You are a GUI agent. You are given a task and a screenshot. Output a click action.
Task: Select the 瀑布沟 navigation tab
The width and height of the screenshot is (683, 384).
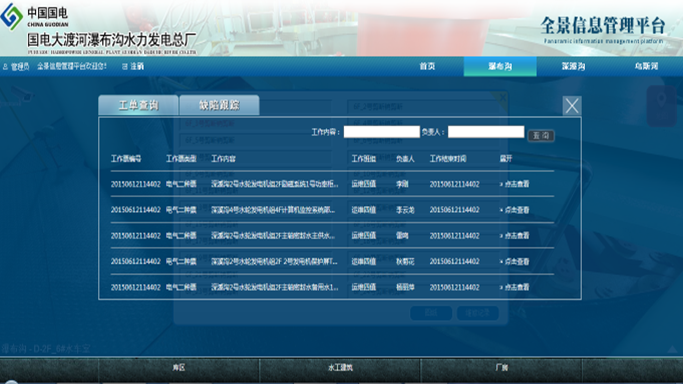pos(500,66)
